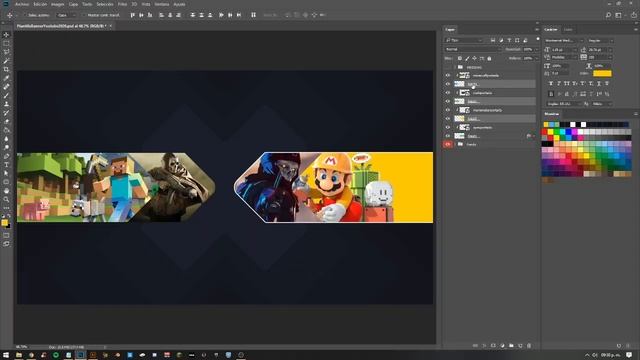
Task: Click the lock image pixels brush icon
Action: [x=467, y=58]
